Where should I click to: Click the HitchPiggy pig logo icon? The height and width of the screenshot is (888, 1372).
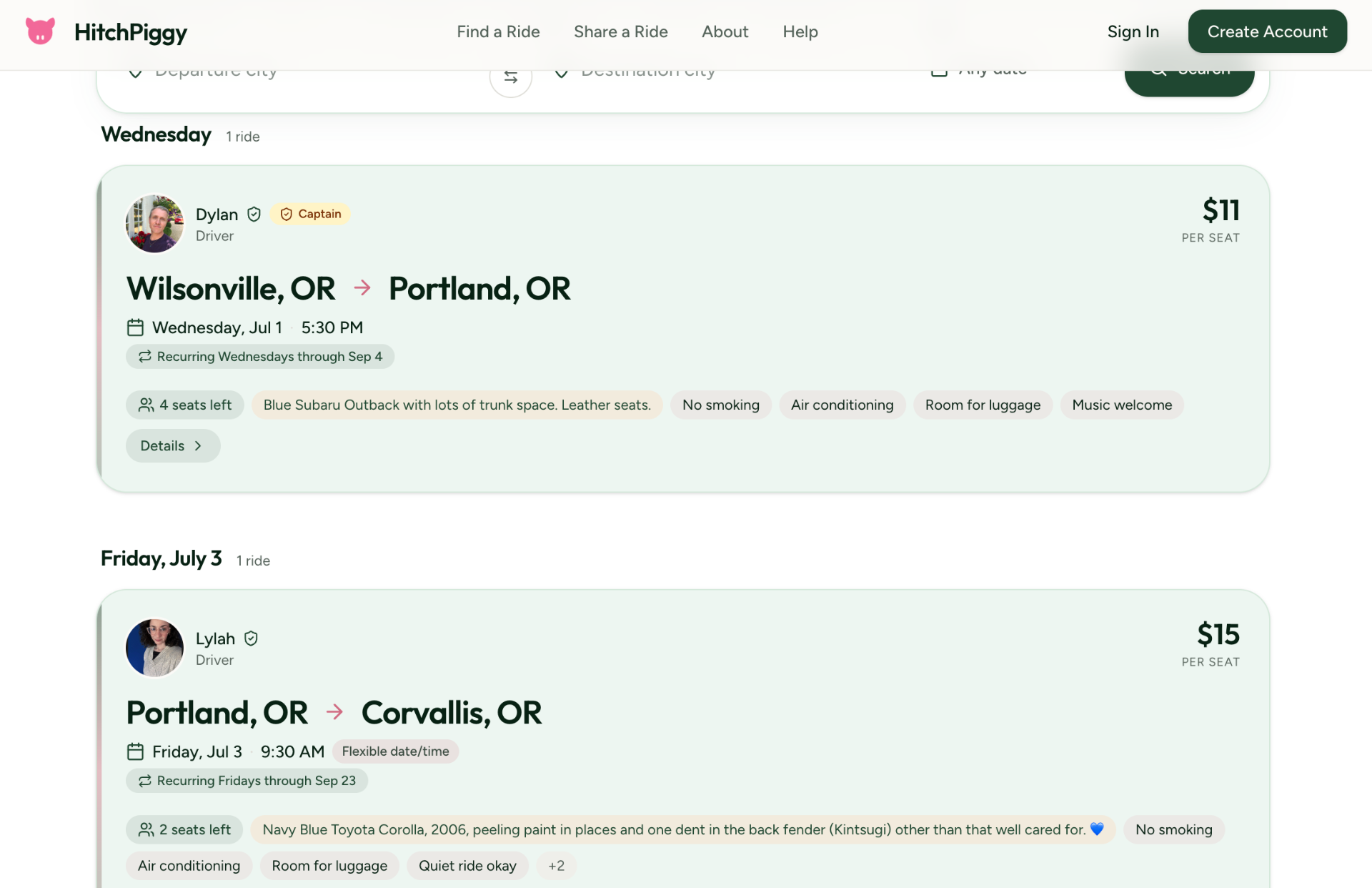[x=40, y=31]
